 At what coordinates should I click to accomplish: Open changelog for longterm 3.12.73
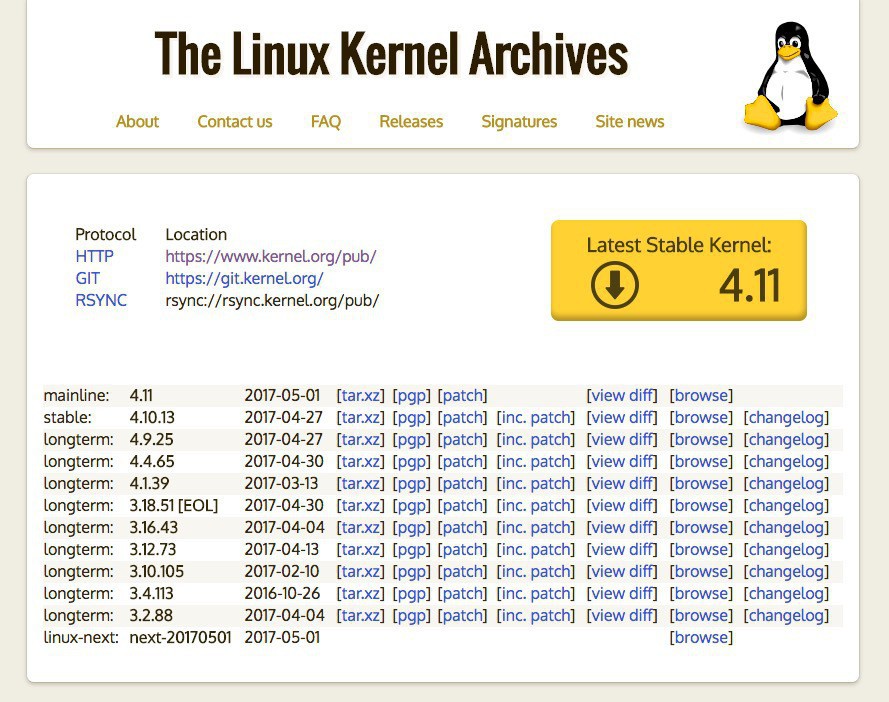pos(786,549)
